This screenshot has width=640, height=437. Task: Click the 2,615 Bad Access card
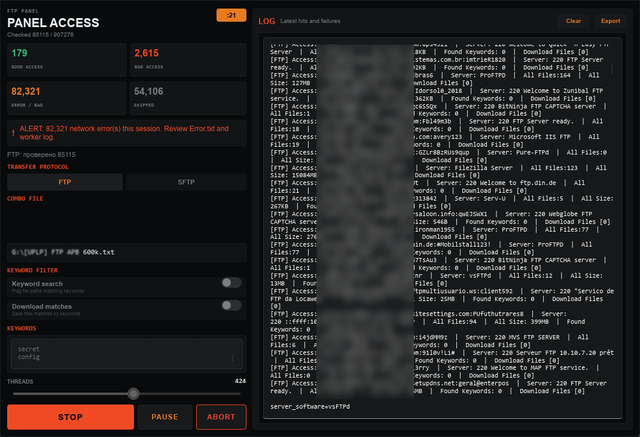click(188, 60)
